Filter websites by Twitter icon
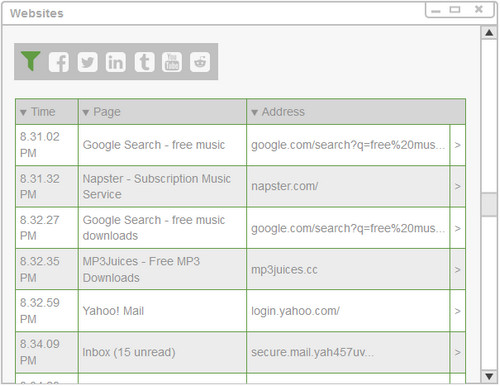The height and width of the screenshot is (386, 500). click(87, 62)
